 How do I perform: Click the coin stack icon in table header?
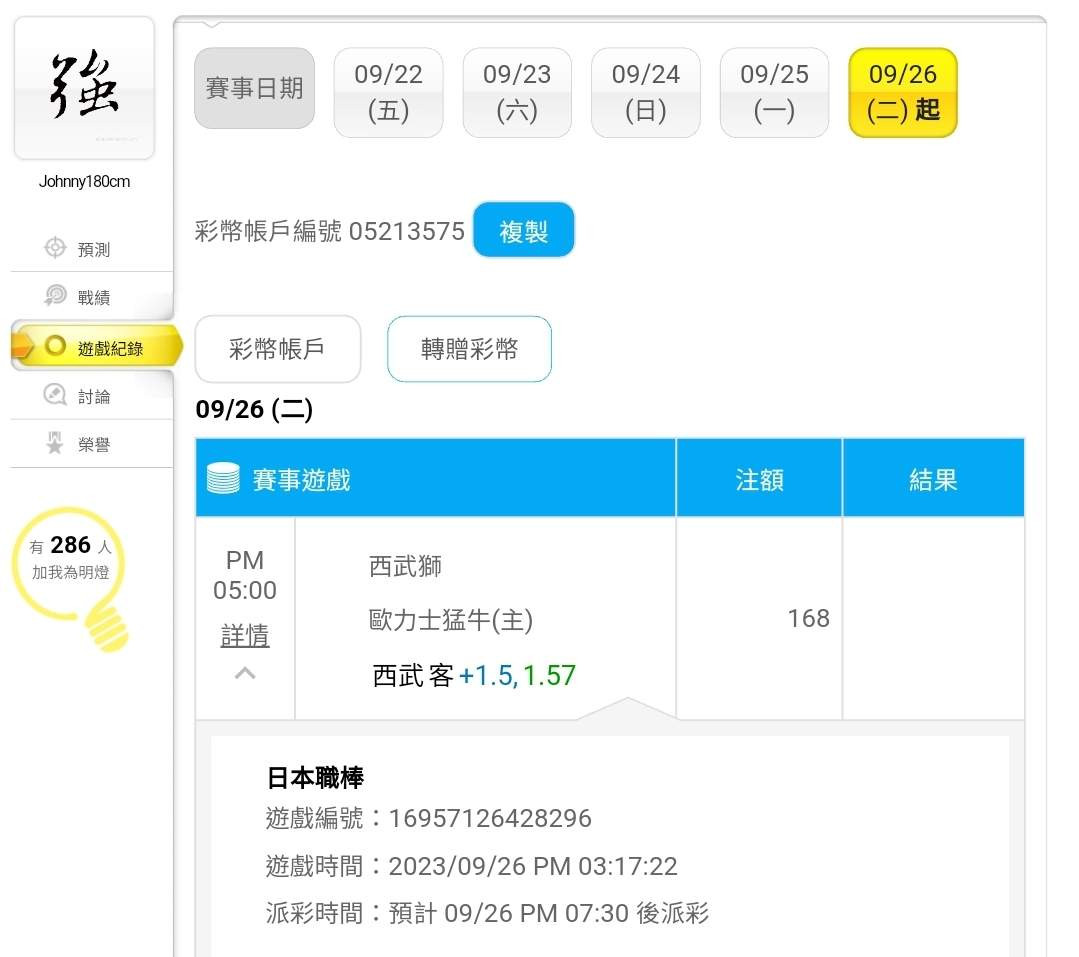(x=224, y=478)
